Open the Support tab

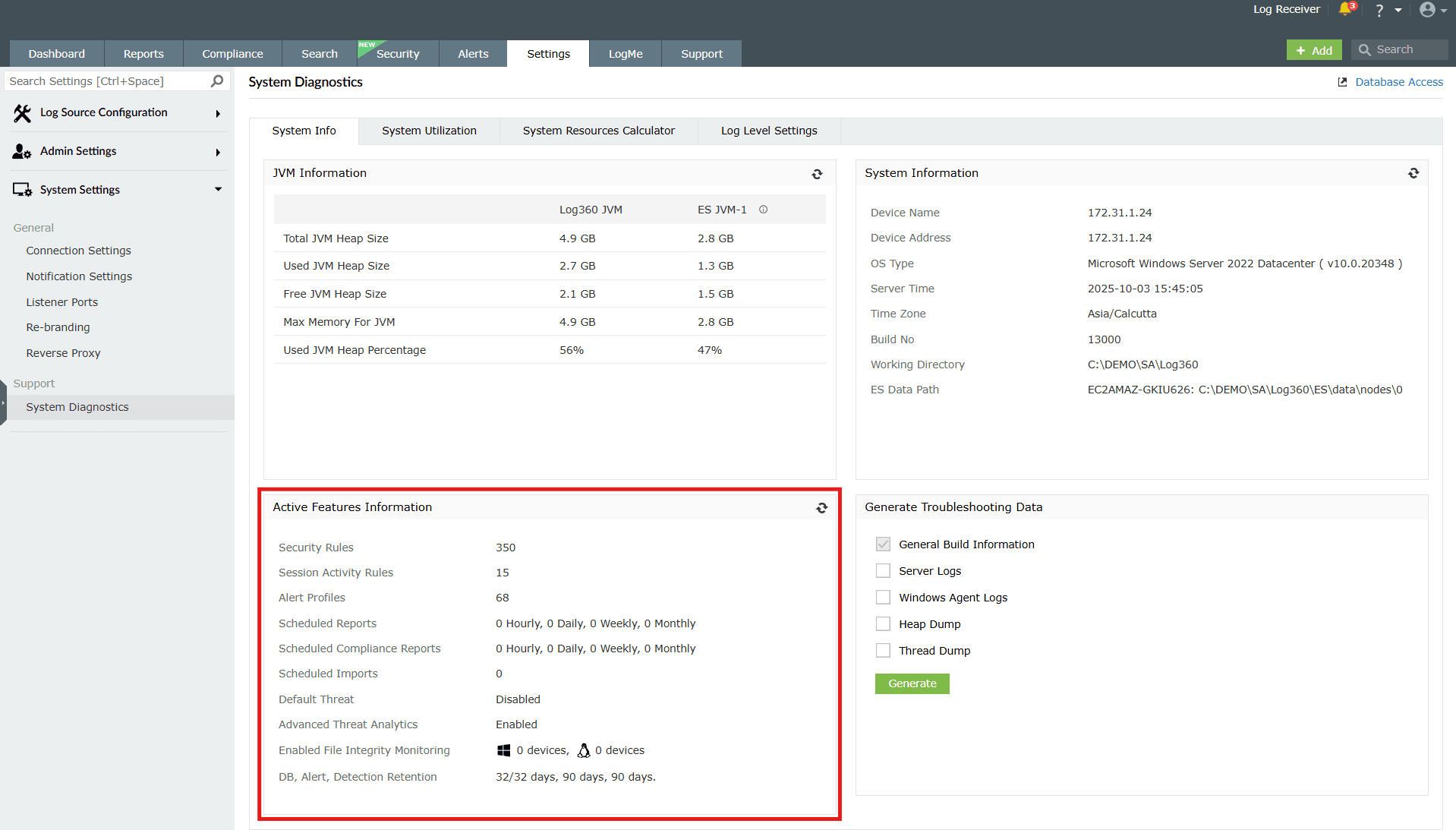point(701,54)
